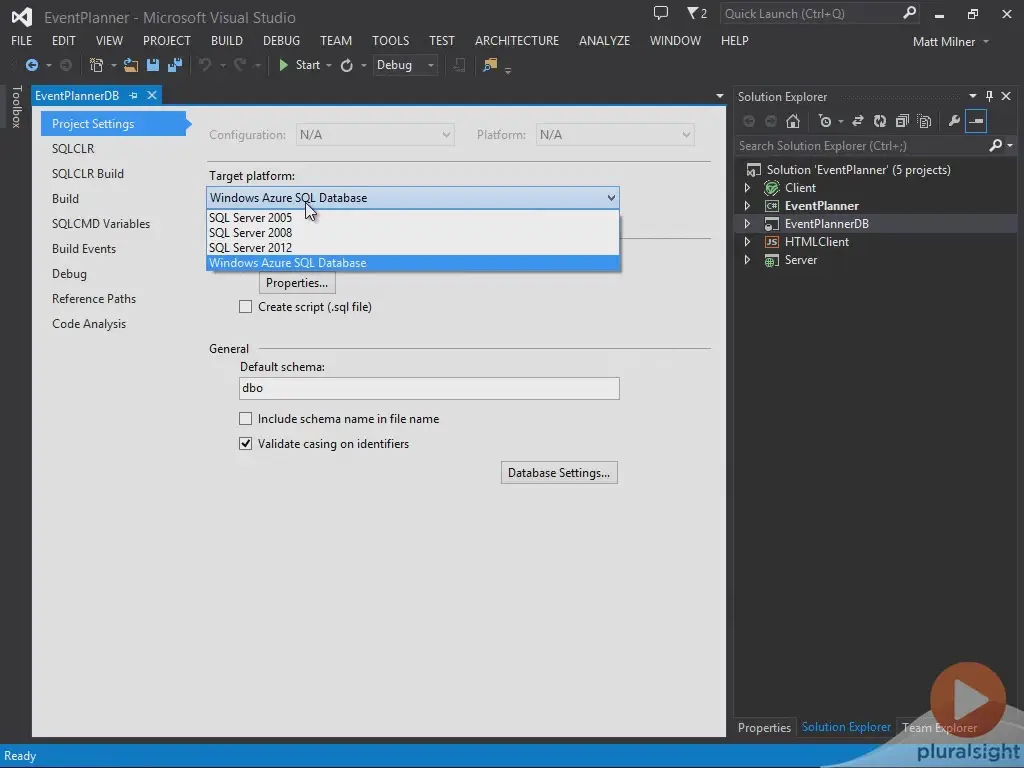This screenshot has width=1024, height=768.
Task: Open the Properties tab at panel bottom
Action: (764, 728)
